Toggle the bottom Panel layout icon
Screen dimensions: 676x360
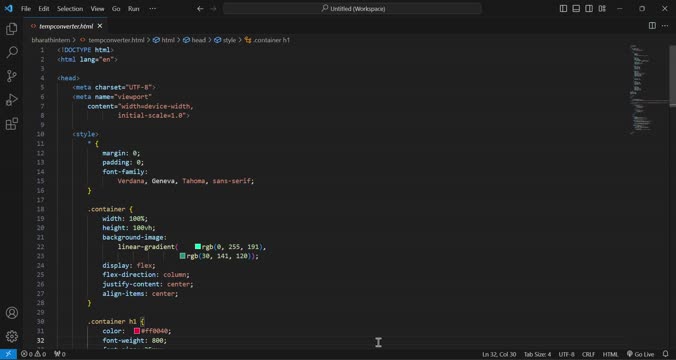tap(576, 9)
